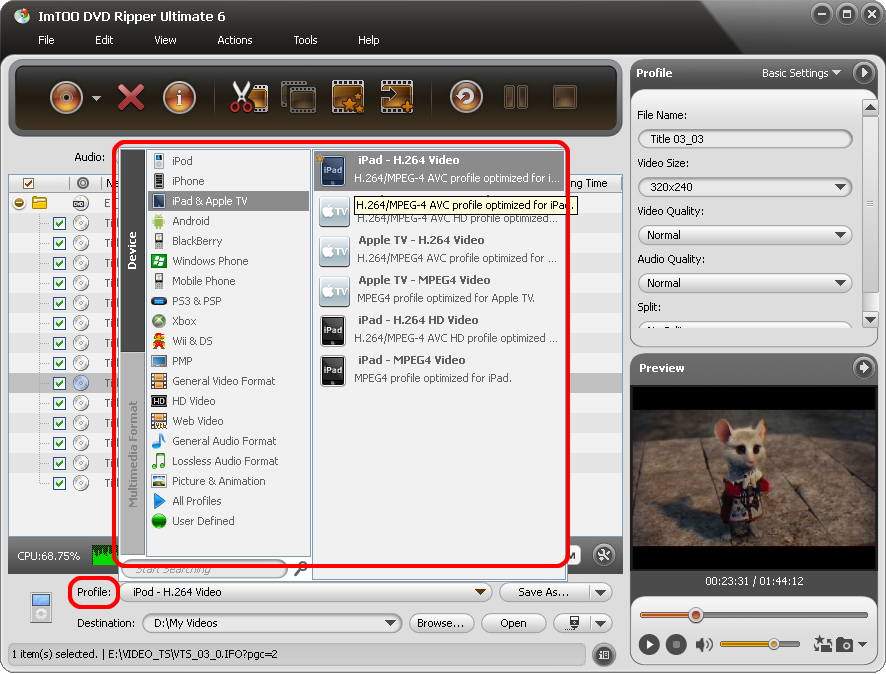Choose PMP category
Image resolution: width=886 pixels, height=674 pixels.
(x=229, y=361)
